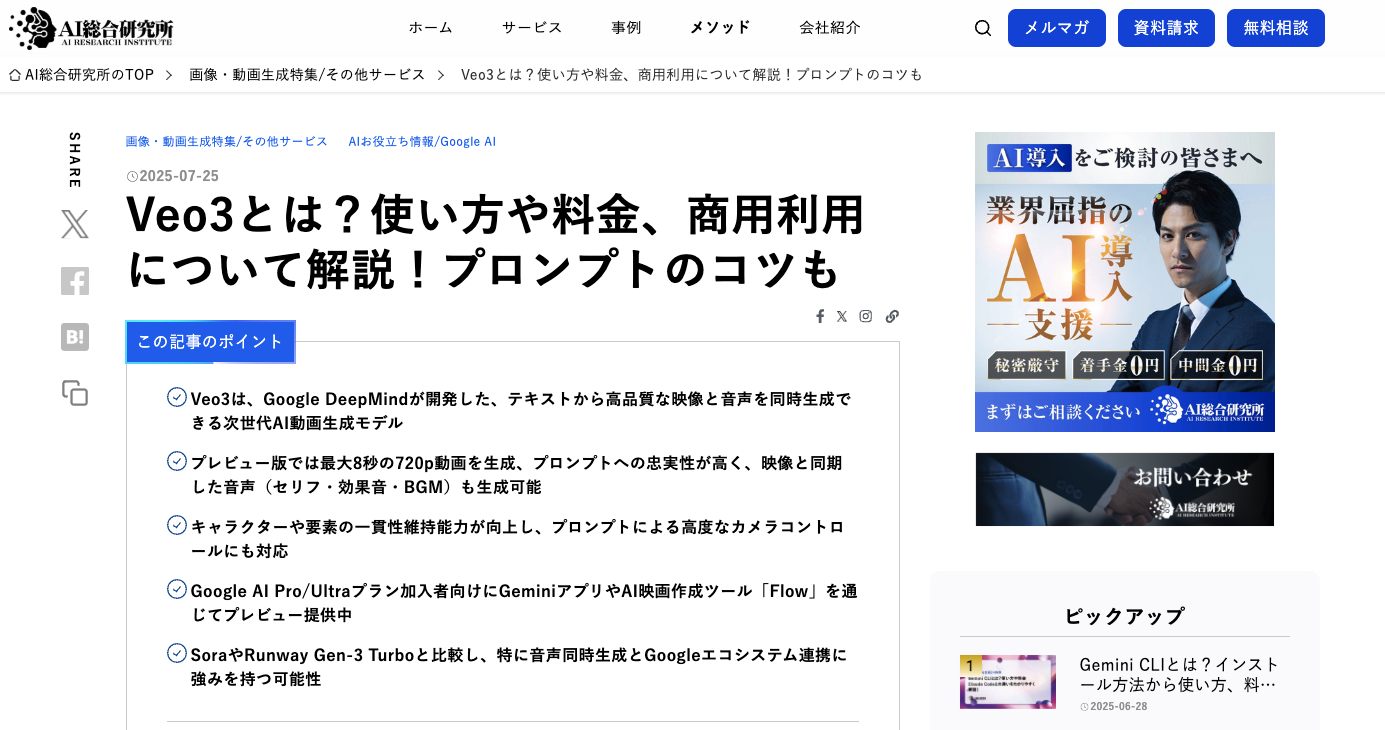This screenshot has height=730, width=1385.
Task: Click the bullet about 最大8秒の720p動画
Action: (516, 475)
